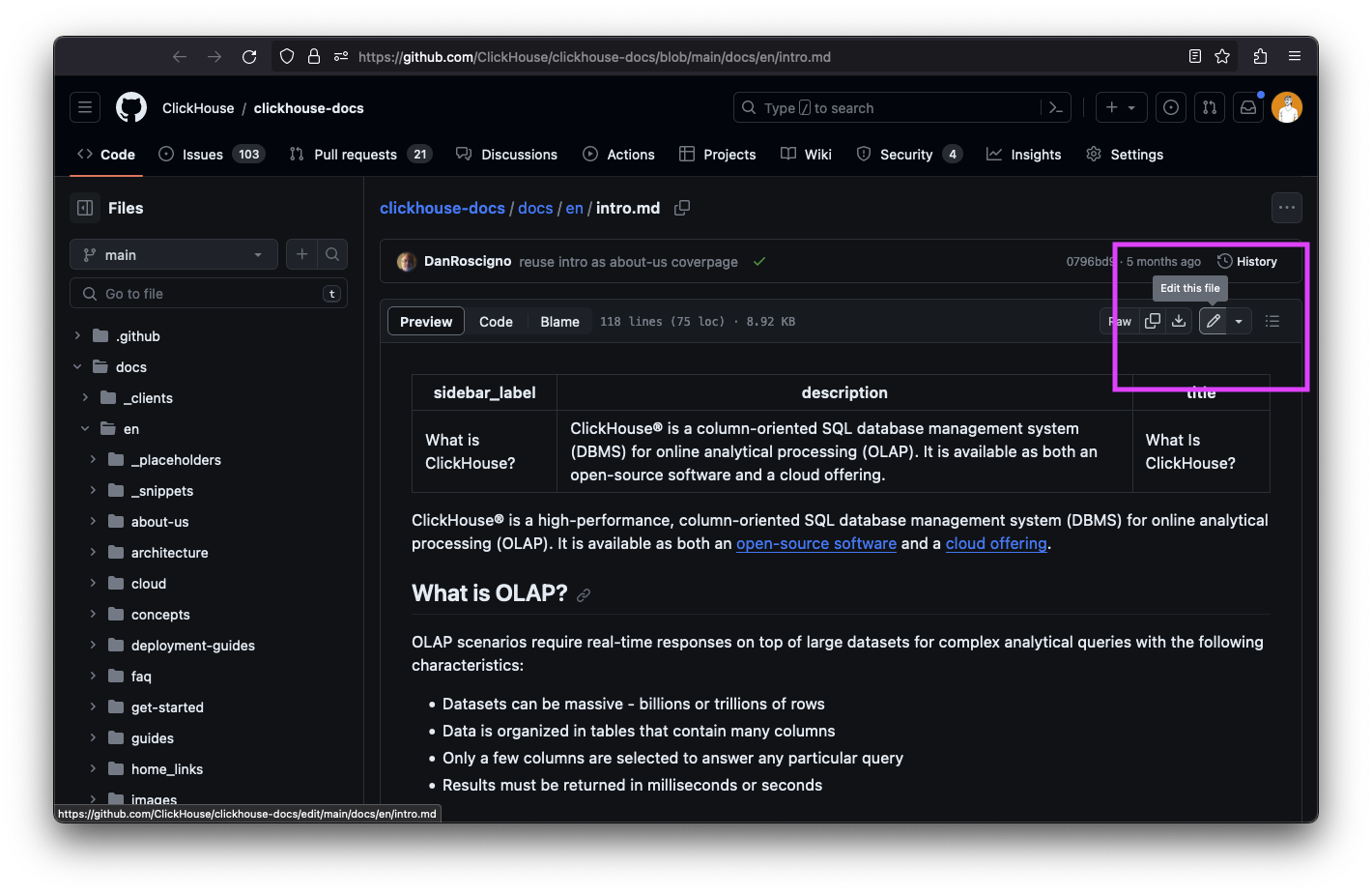Screen dimensions: 1372x894
Task: Open the History link
Action: 1247,262
